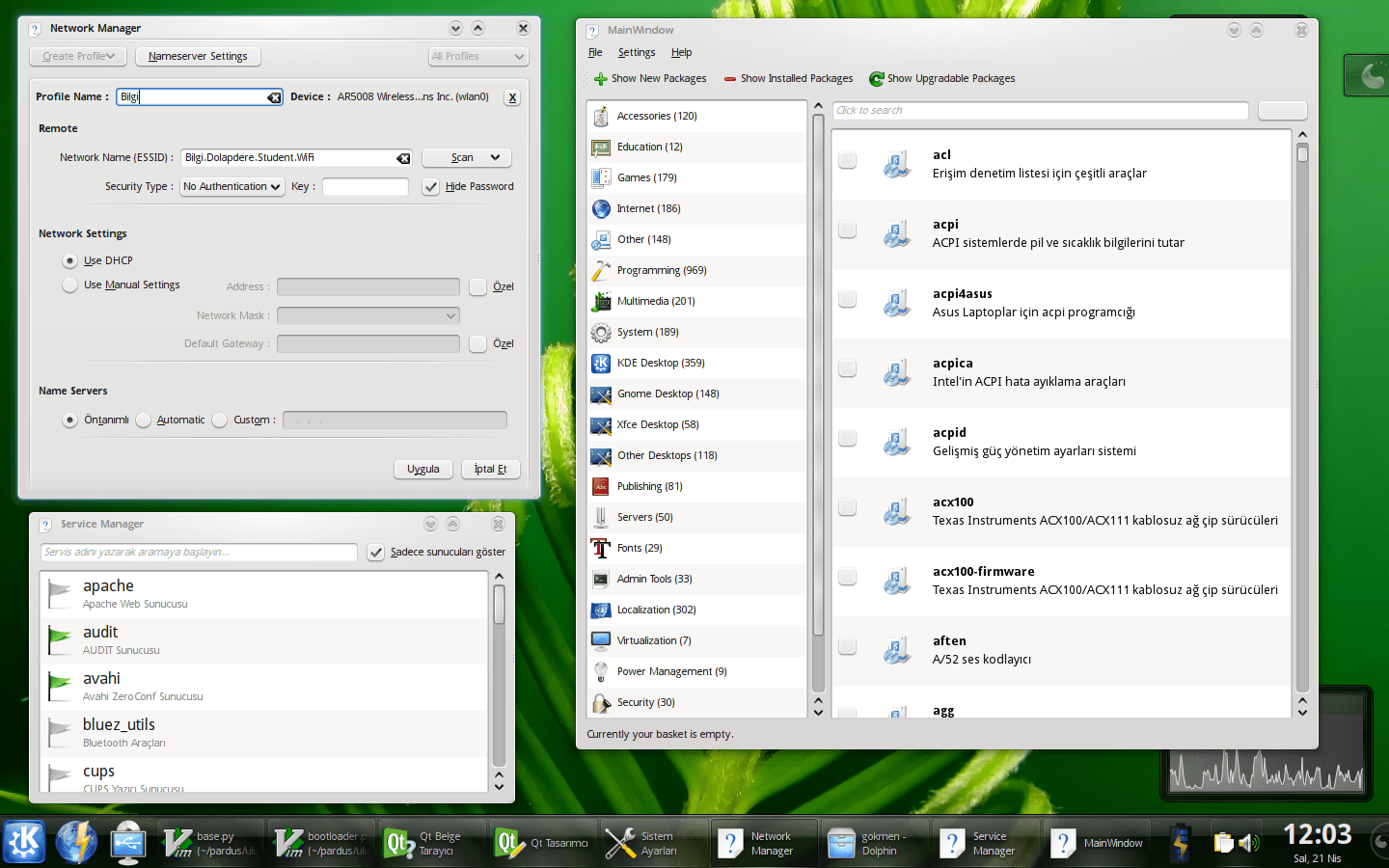This screenshot has width=1389, height=868.
Task: Click the Nameserver Settings button
Action: (x=198, y=57)
